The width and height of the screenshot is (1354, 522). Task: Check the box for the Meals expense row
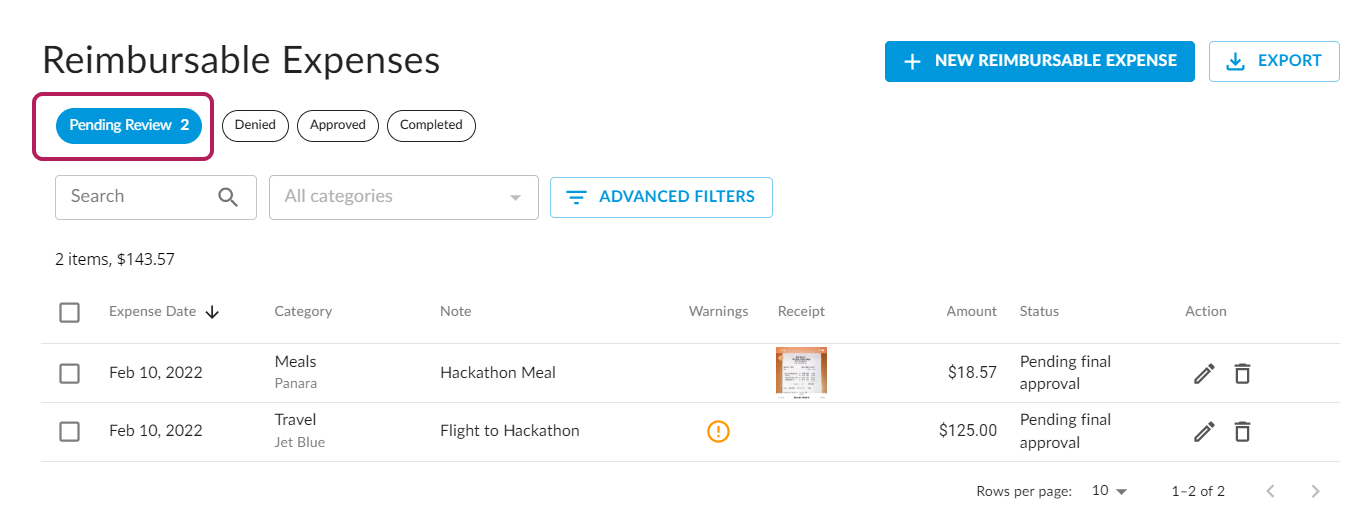(69, 373)
